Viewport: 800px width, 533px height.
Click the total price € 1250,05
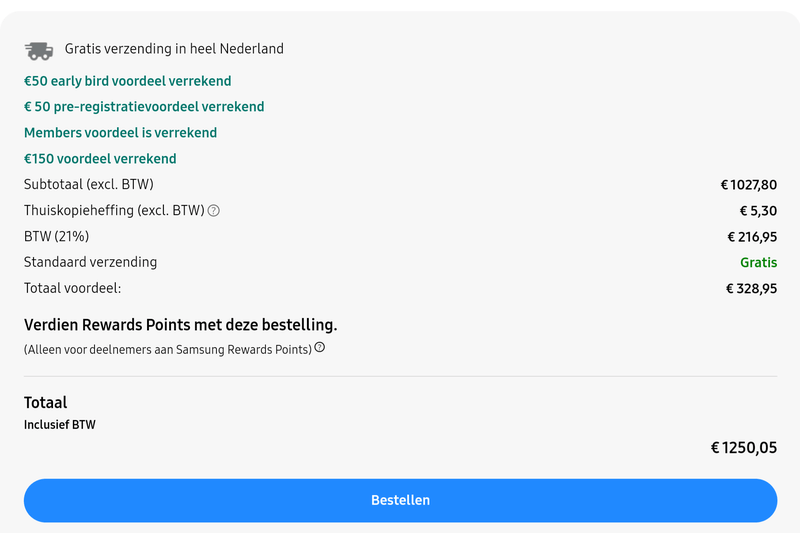click(743, 448)
